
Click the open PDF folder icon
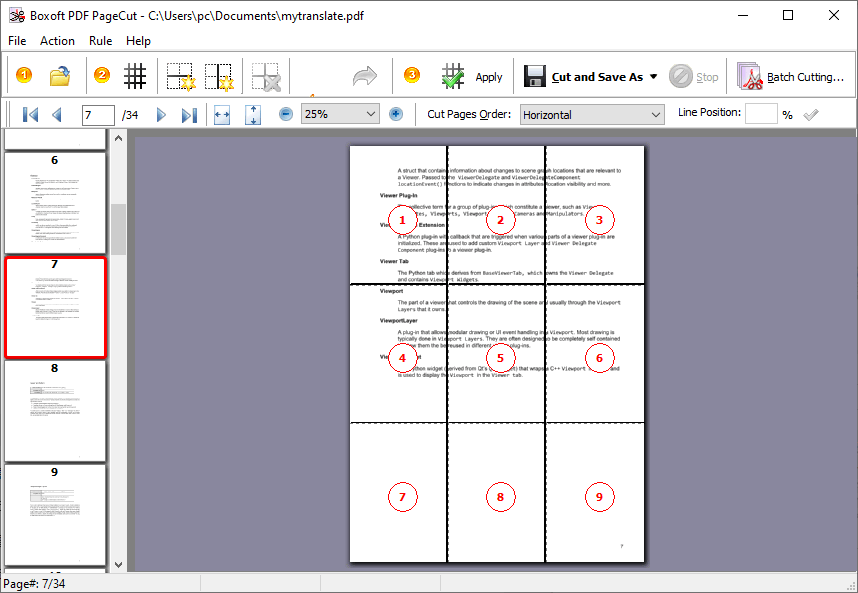click(60, 76)
